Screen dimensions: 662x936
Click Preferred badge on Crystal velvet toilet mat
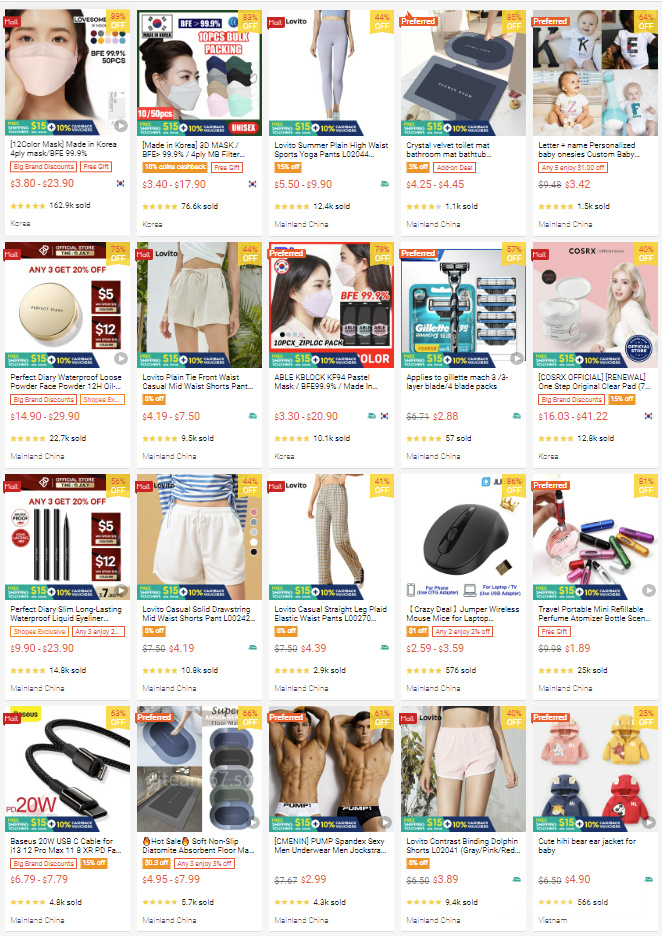[418, 21]
